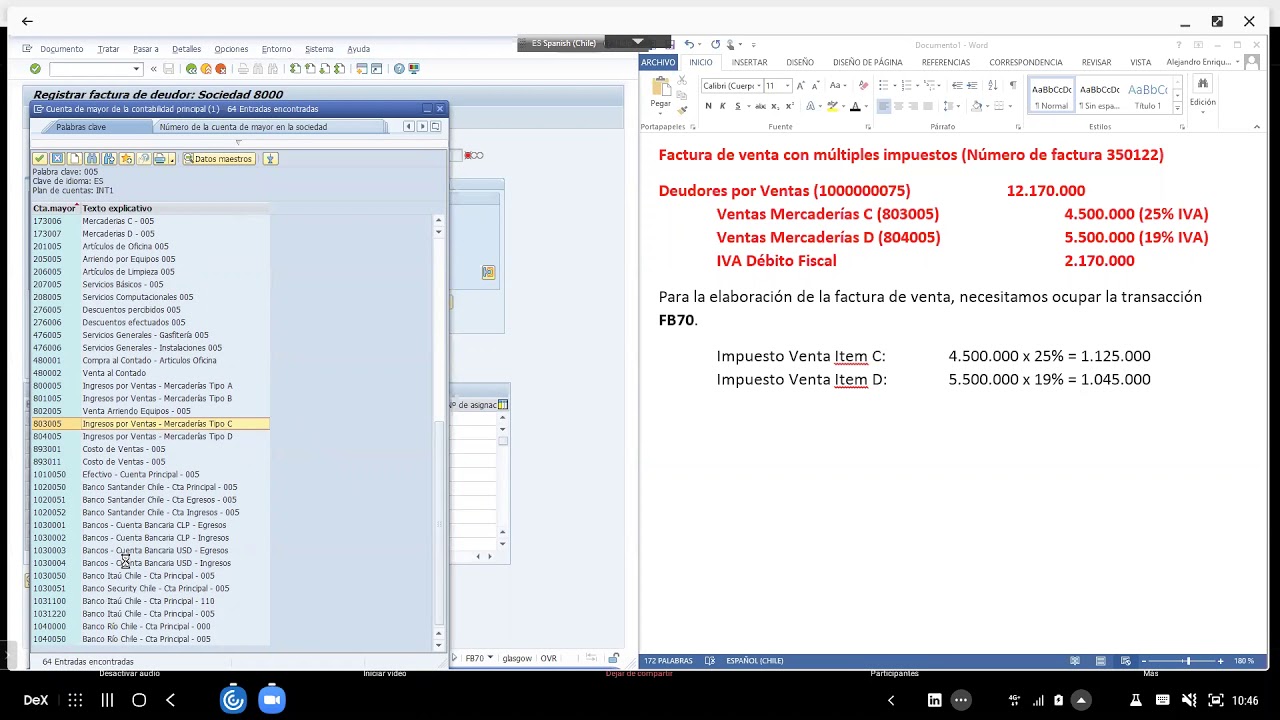Click the text highlight color icon in Word

[833, 106]
